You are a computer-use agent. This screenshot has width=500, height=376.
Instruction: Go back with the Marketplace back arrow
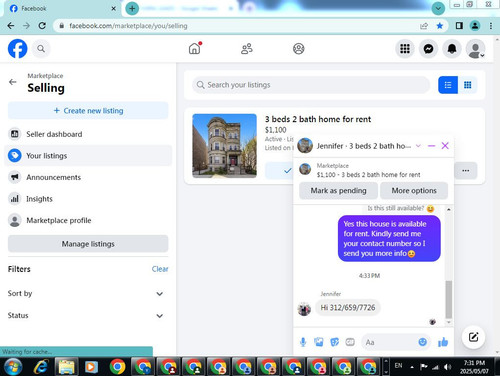pos(13,82)
